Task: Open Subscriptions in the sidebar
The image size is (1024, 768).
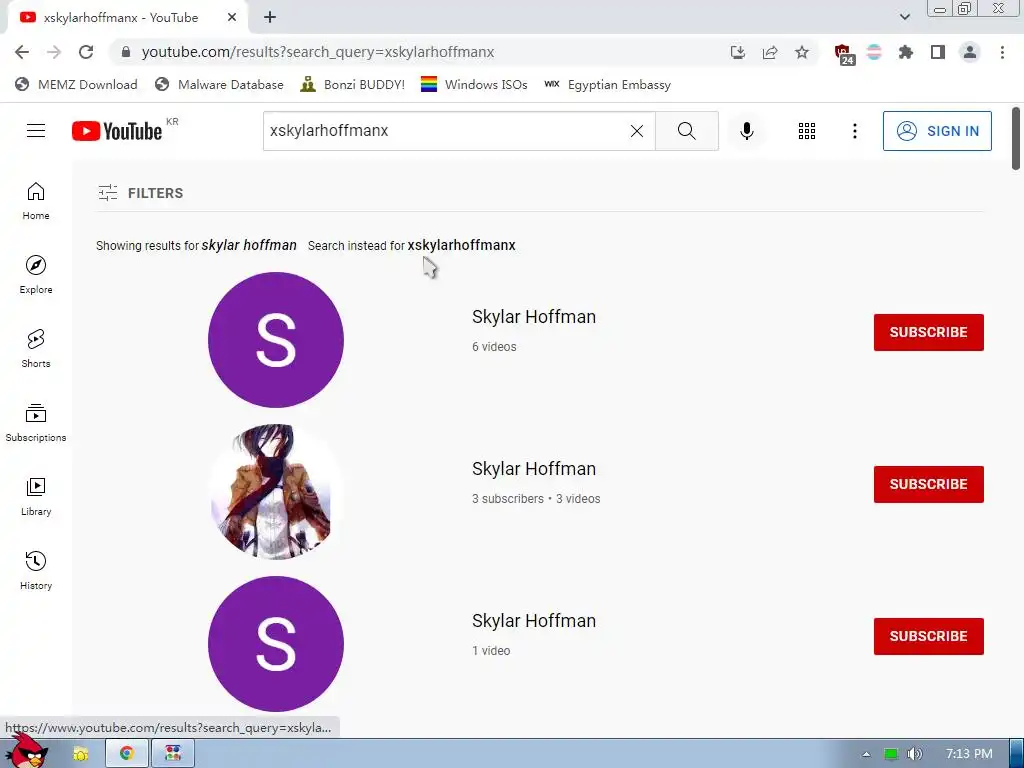Action: click(x=36, y=423)
